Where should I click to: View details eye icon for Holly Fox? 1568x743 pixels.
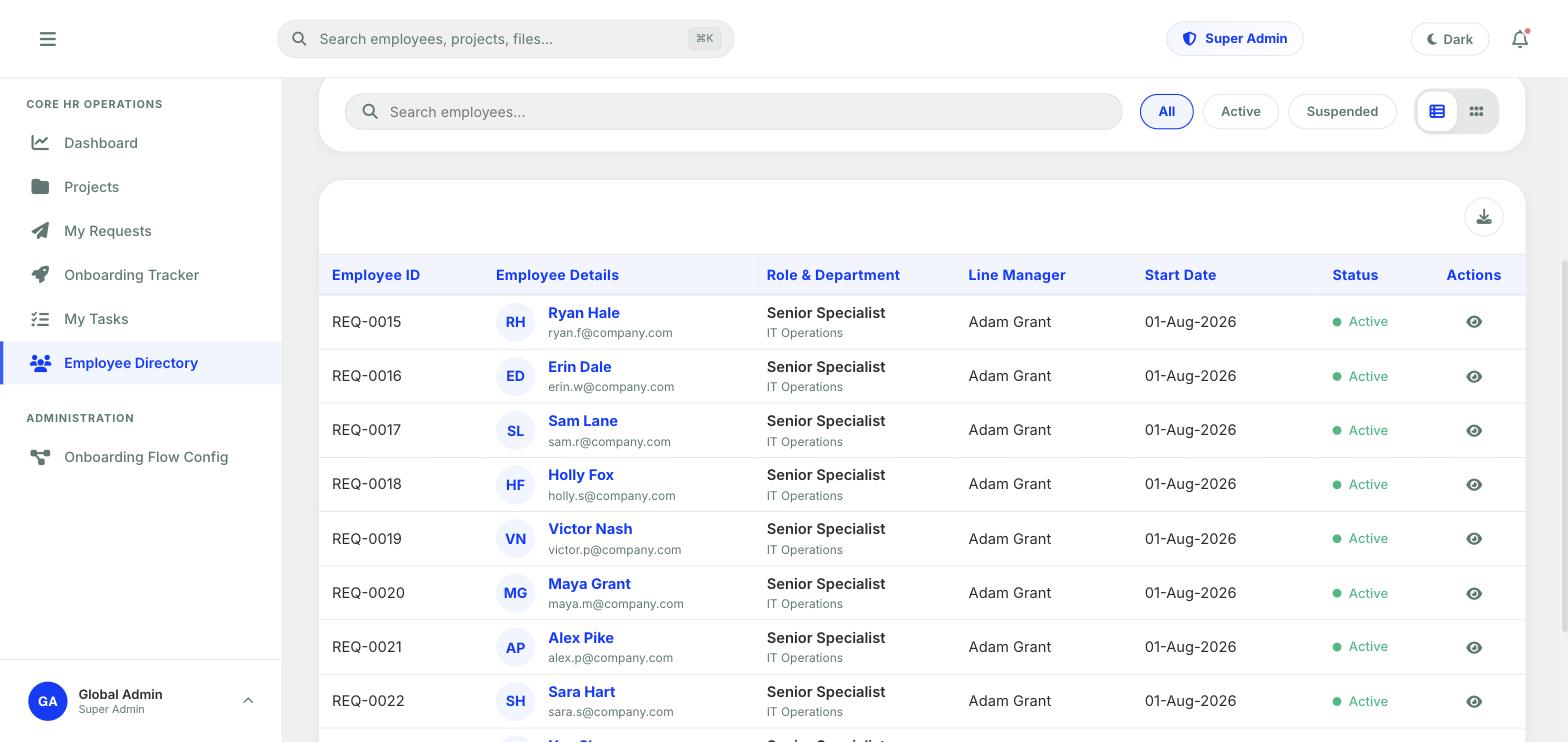pyautogui.click(x=1474, y=484)
